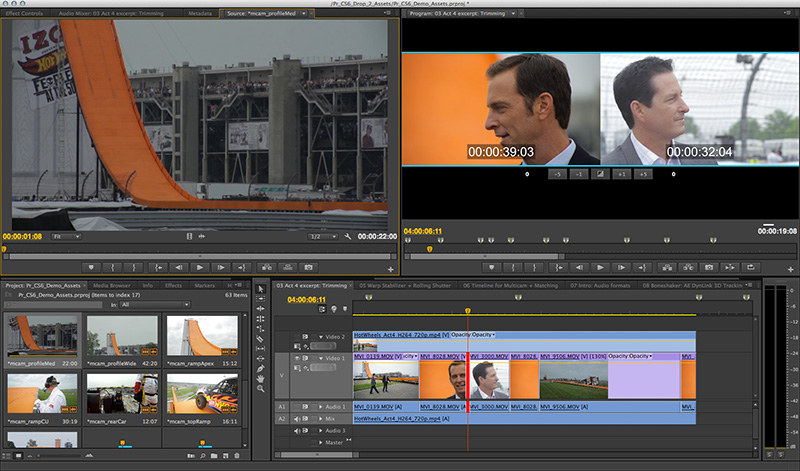Image resolution: width=800 pixels, height=471 pixels.
Task: Trim backward with the -1 button
Action: click(x=579, y=174)
